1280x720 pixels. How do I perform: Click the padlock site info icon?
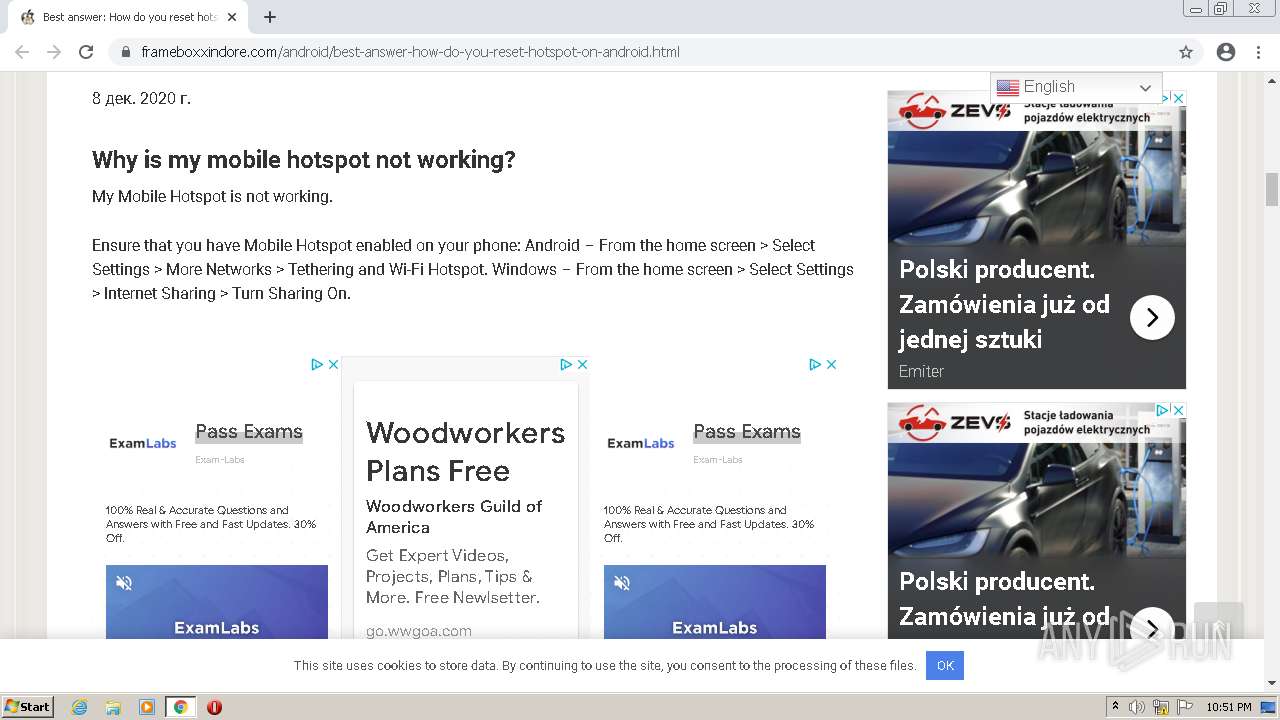tap(126, 52)
